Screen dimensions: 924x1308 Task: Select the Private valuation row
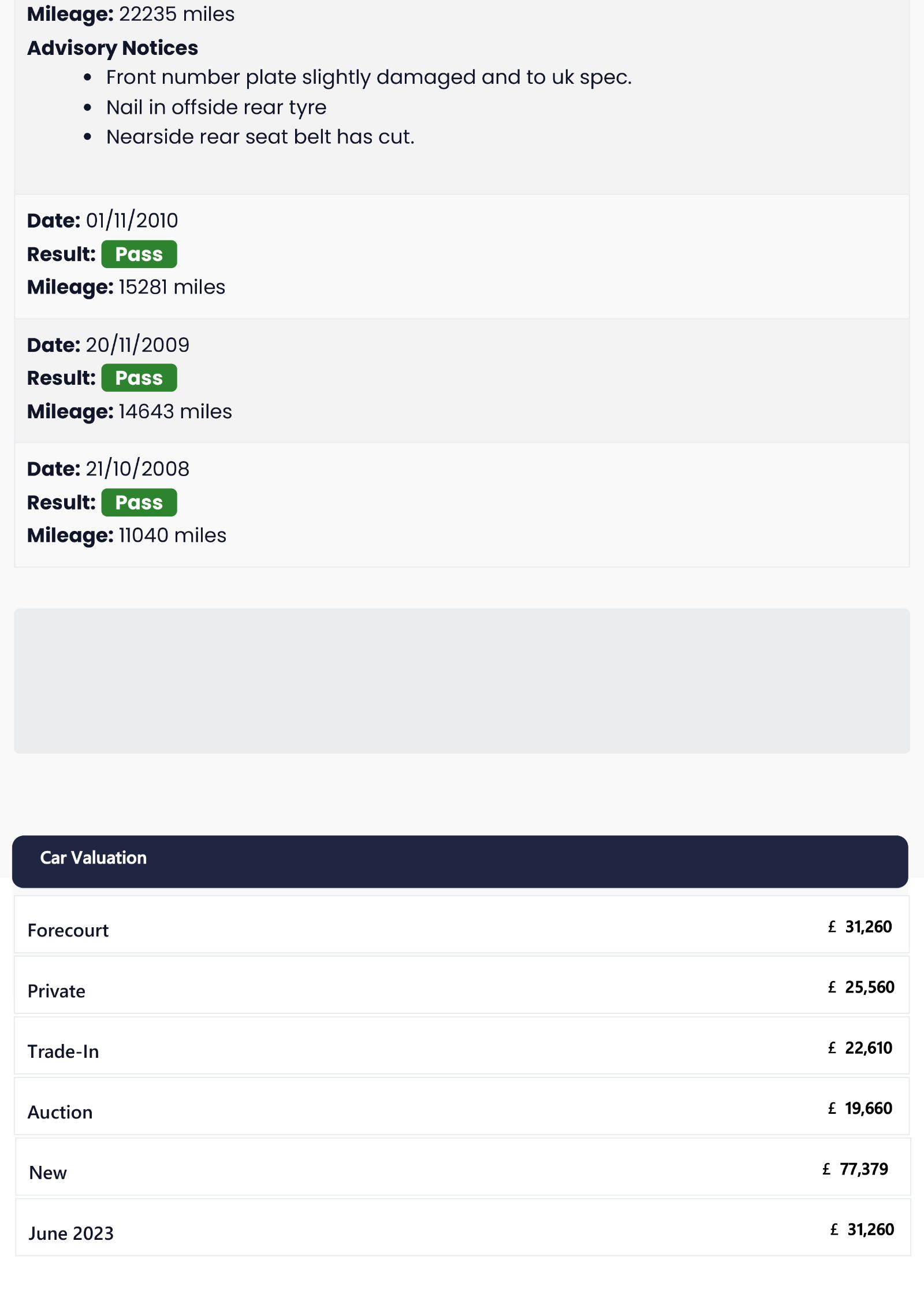[461, 985]
